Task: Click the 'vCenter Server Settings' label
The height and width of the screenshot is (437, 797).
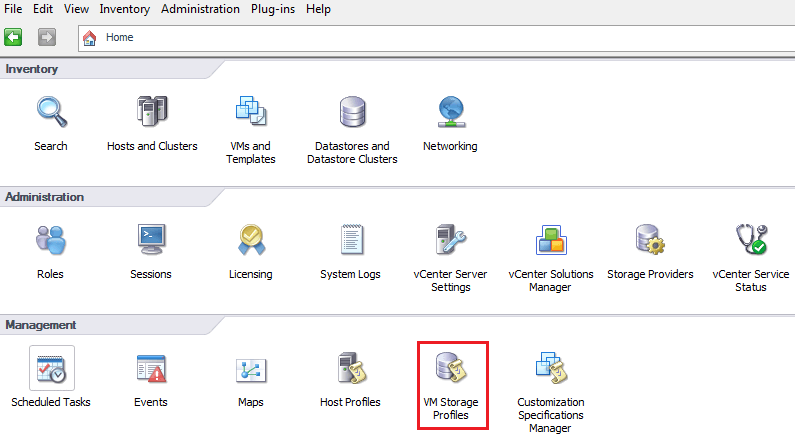Action: tap(450, 280)
